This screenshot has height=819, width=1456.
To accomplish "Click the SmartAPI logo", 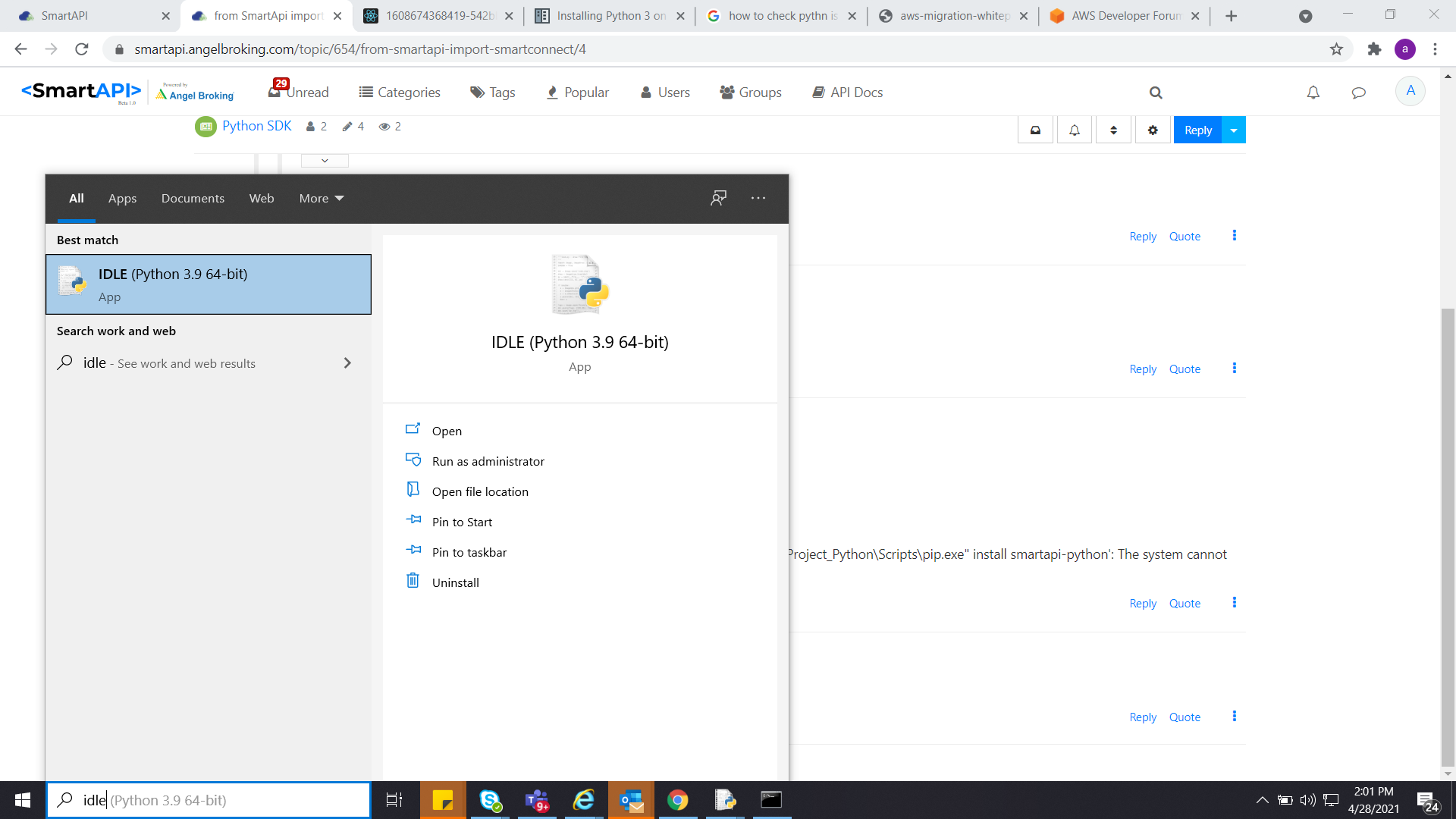I will click(x=80, y=92).
